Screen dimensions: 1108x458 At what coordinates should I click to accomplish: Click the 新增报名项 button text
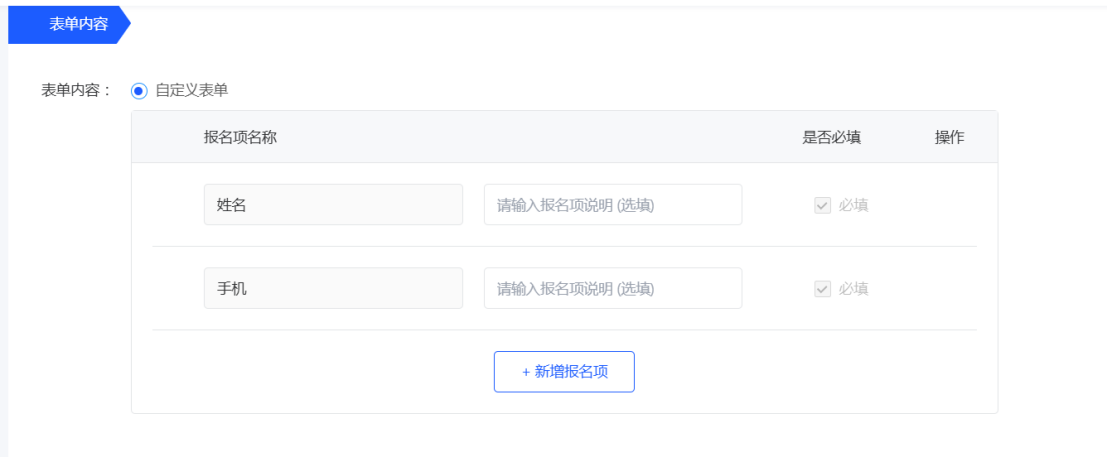[572, 372]
